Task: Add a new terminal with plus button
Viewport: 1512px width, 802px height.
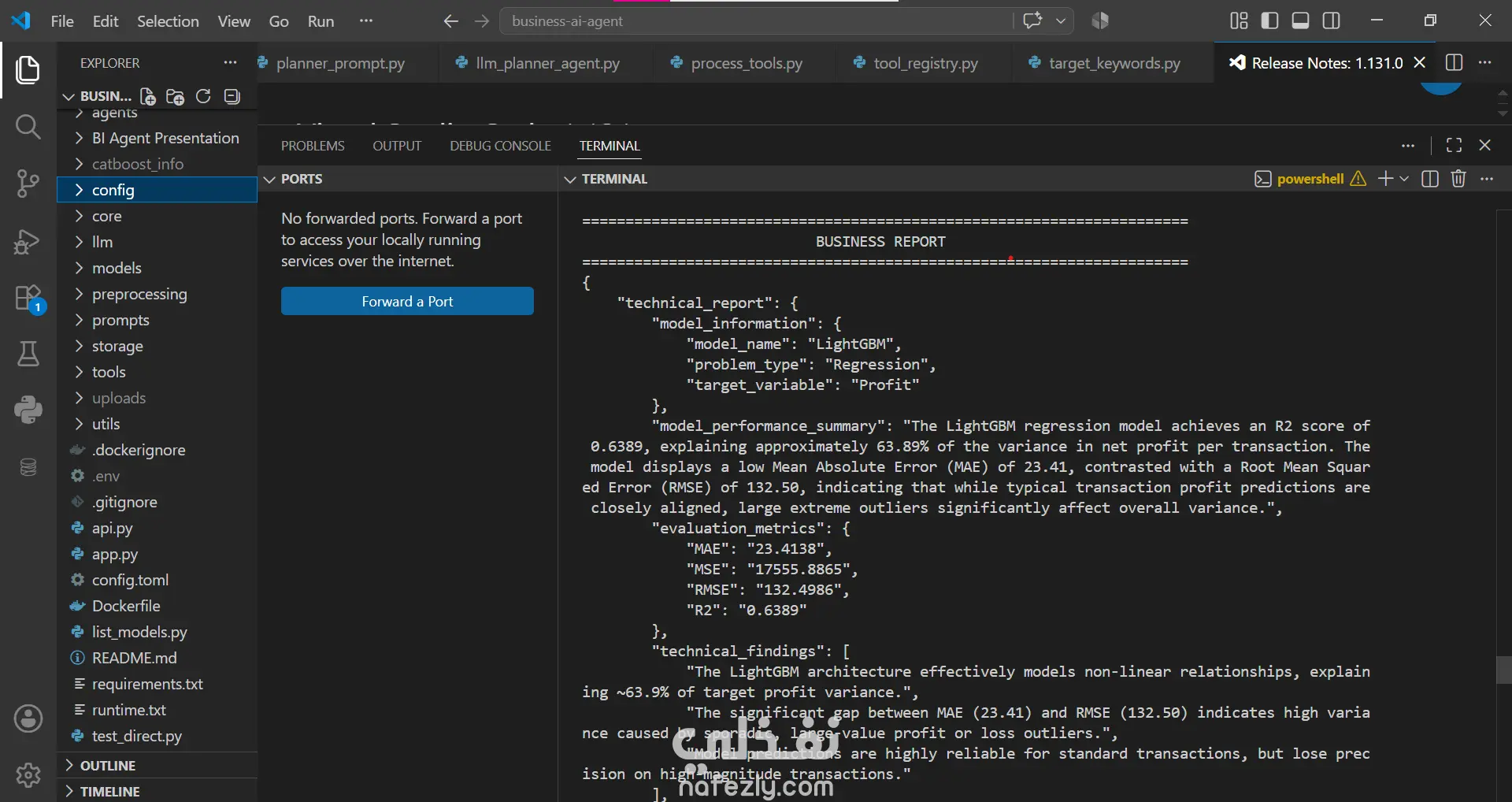Action: coord(1385,179)
